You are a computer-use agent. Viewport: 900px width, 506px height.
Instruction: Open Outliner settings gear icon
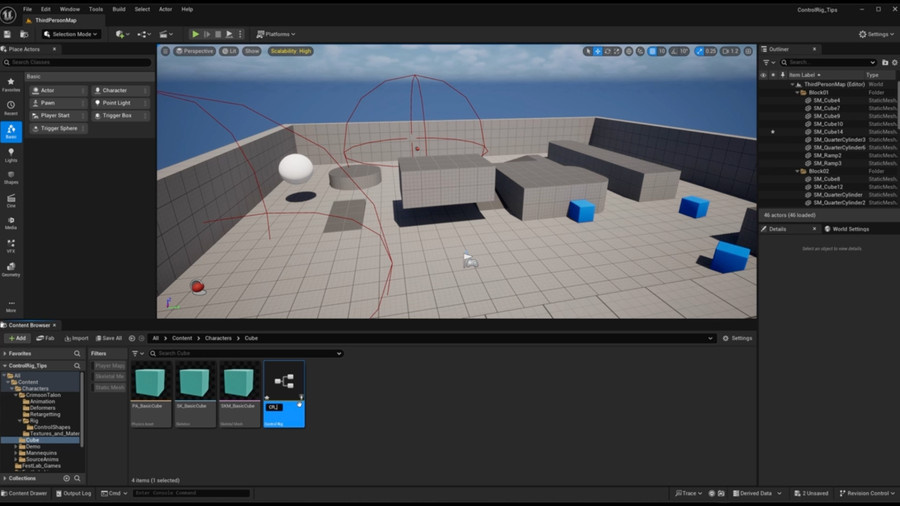click(x=894, y=62)
